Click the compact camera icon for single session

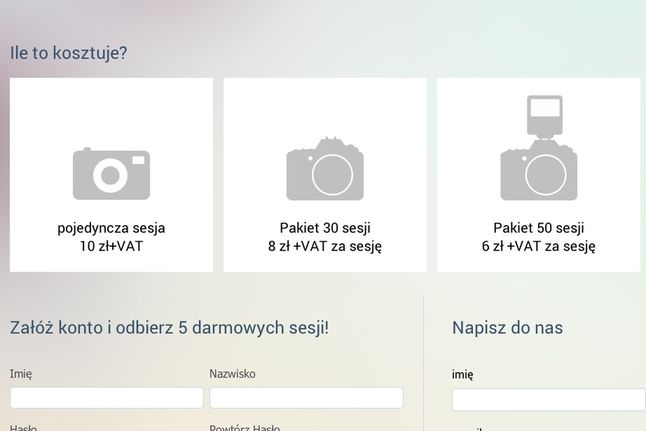tap(110, 172)
